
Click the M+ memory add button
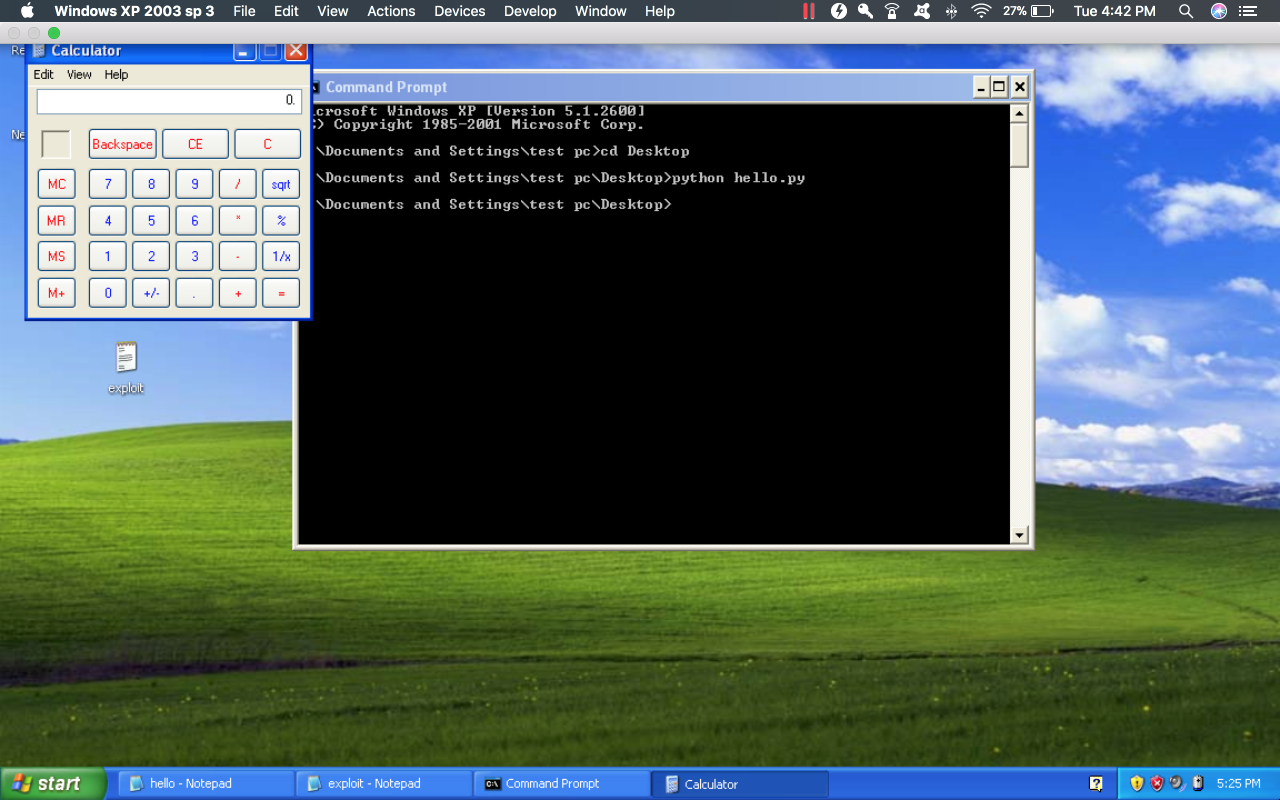point(56,293)
